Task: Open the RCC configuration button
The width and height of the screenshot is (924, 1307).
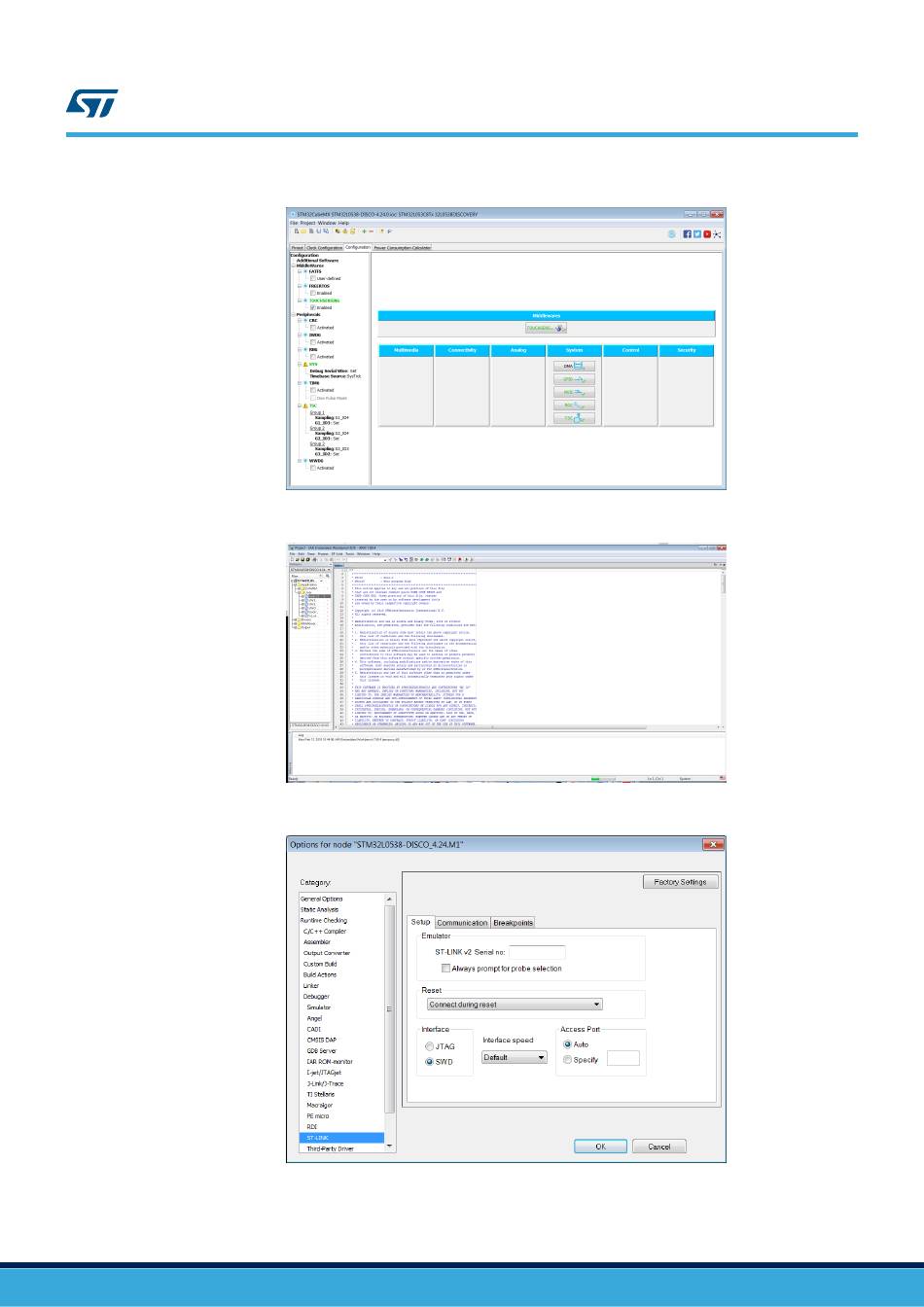Action: tap(574, 406)
